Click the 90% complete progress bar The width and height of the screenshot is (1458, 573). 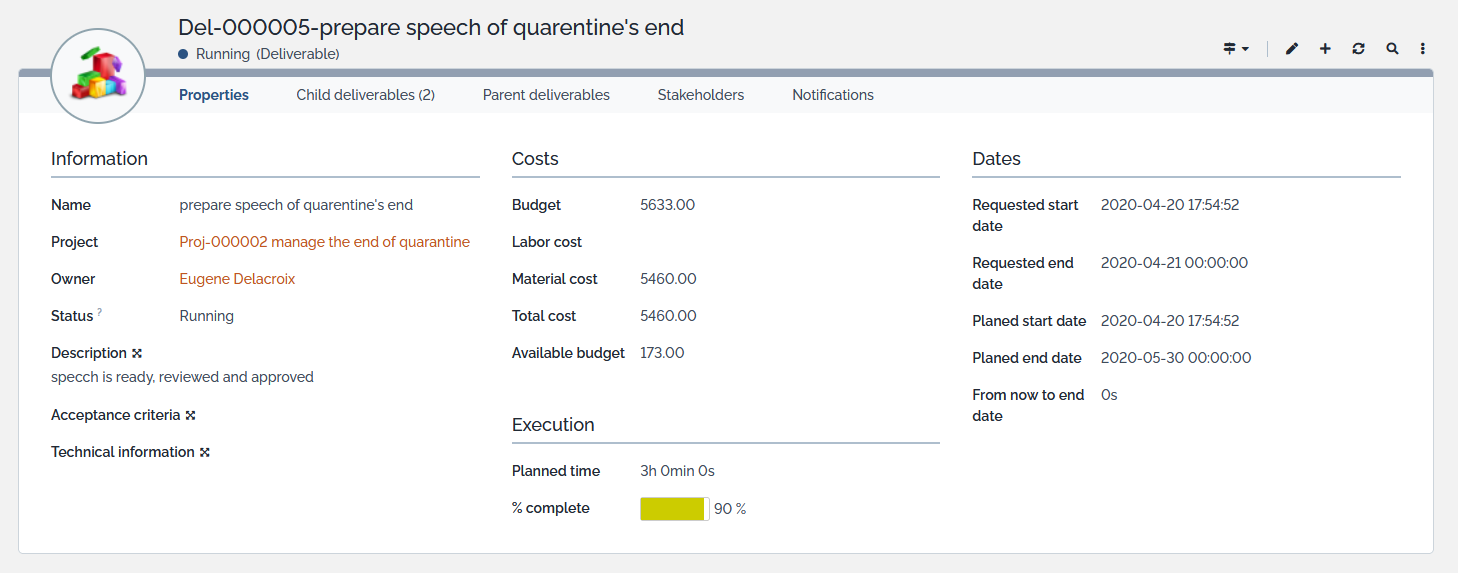coord(675,509)
